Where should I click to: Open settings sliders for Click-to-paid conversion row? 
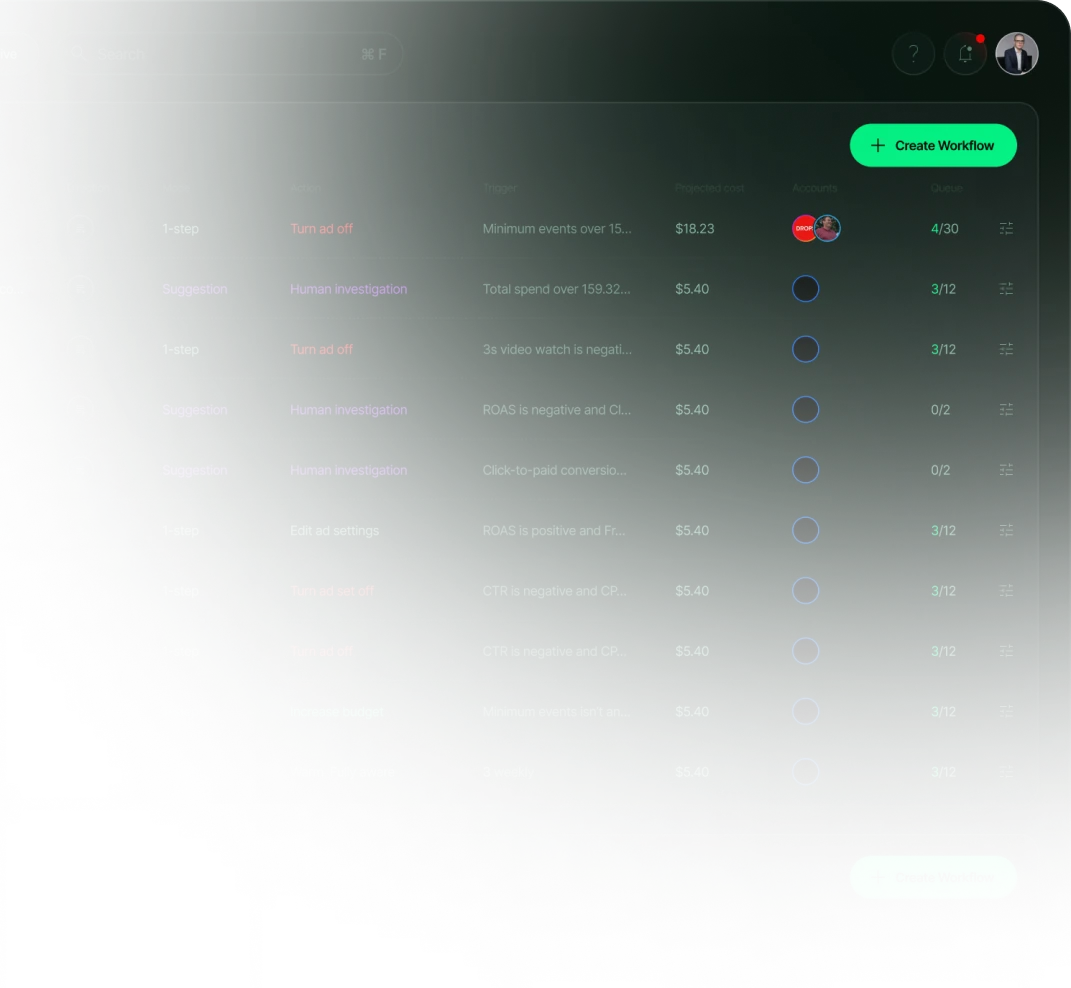coord(1006,469)
